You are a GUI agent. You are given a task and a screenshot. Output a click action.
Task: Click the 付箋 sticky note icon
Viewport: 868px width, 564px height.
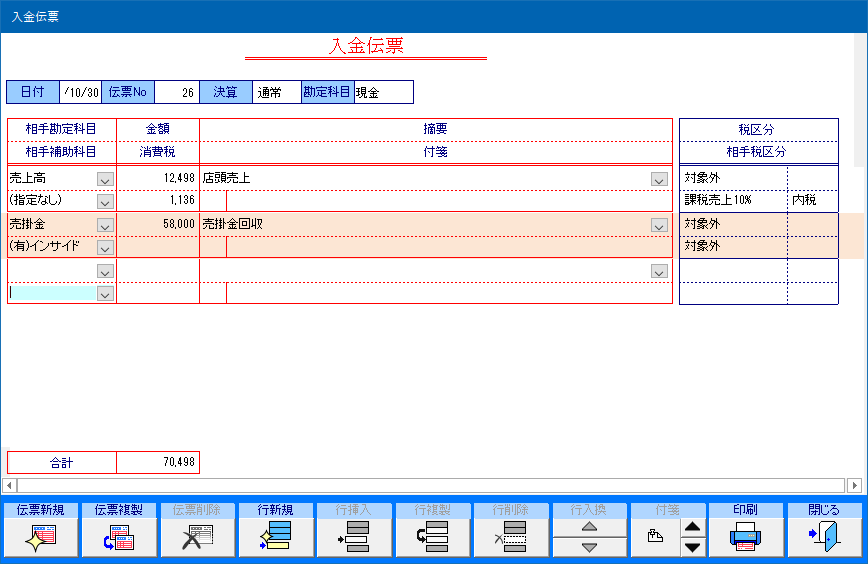click(655, 536)
